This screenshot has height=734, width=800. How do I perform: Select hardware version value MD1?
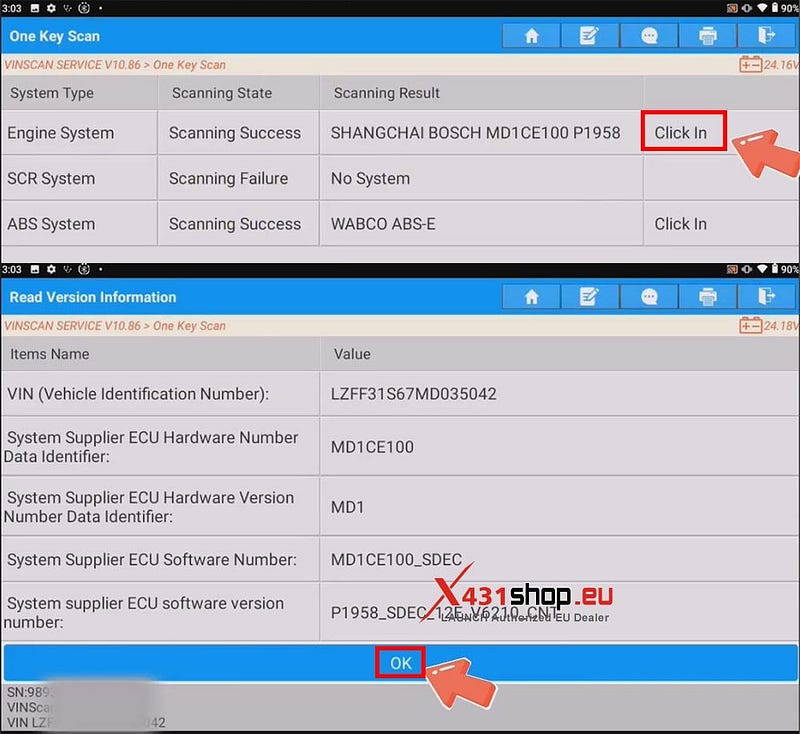[x=347, y=507]
